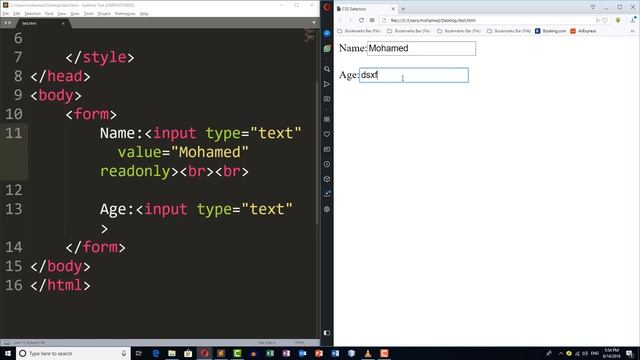Open the Goto menu in Sublime Text

75,14
